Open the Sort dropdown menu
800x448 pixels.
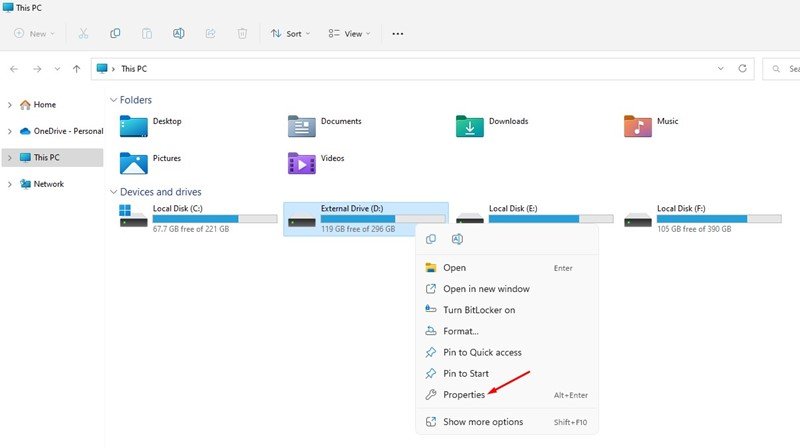pyautogui.click(x=290, y=33)
